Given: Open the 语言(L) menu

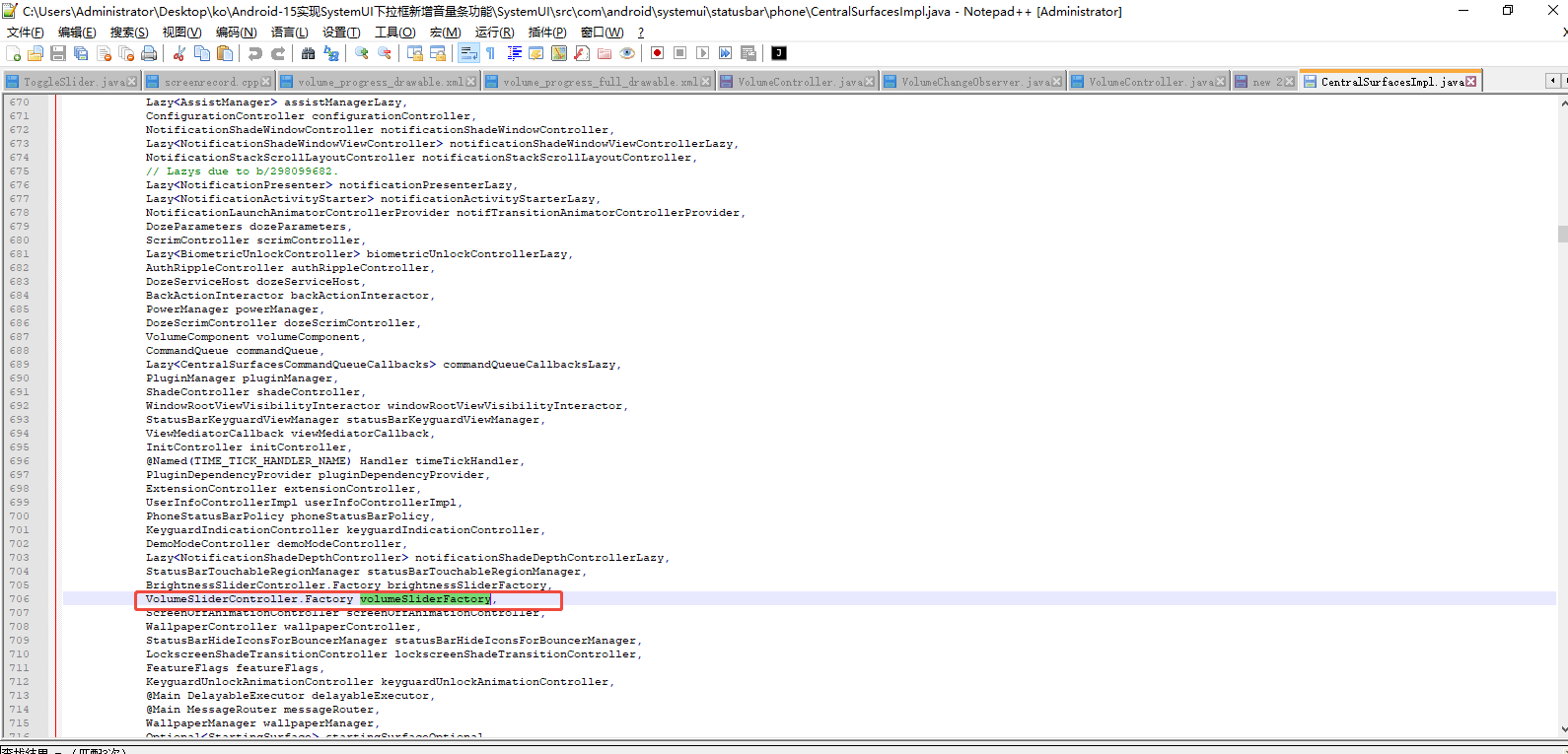Looking at the screenshot, I should click(x=289, y=33).
